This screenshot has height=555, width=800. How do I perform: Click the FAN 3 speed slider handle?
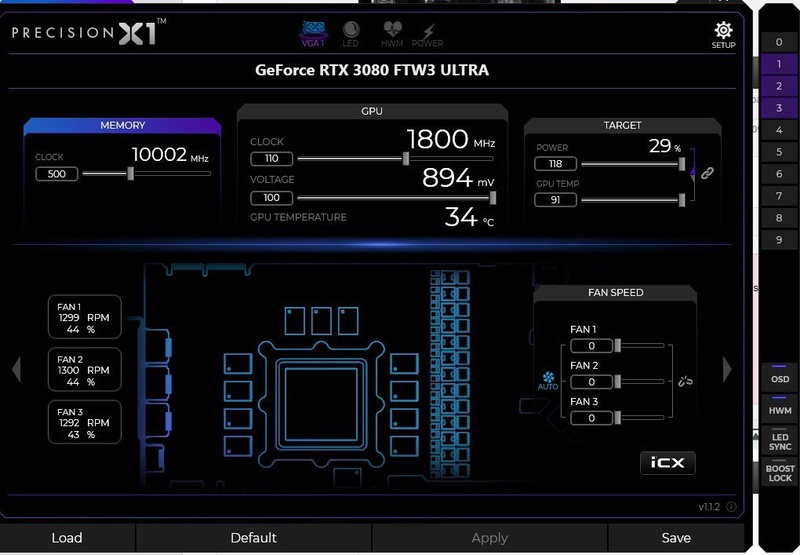(617, 418)
